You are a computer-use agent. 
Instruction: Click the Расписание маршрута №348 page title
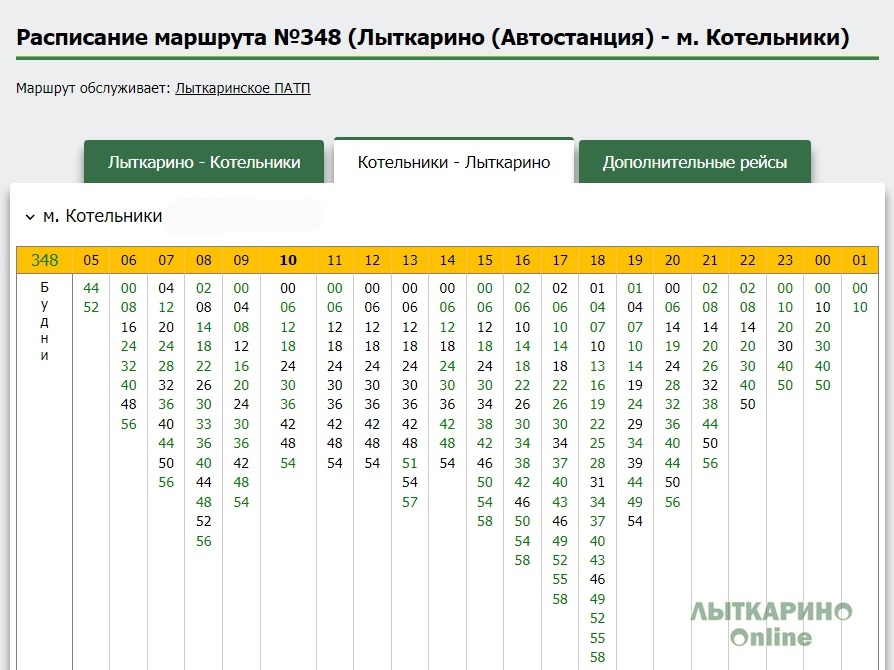pyautogui.click(x=433, y=38)
